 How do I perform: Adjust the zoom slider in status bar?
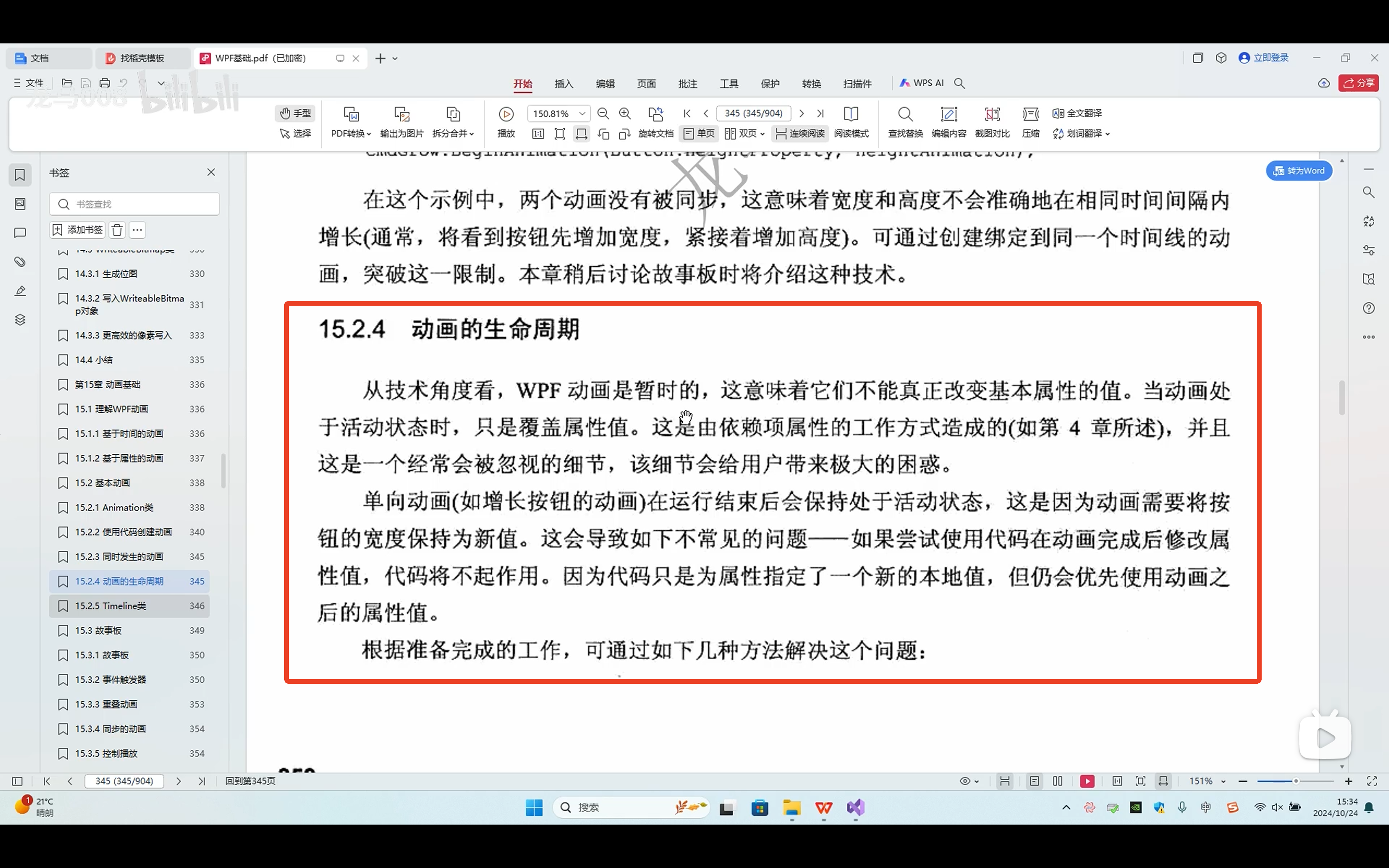[x=1295, y=781]
